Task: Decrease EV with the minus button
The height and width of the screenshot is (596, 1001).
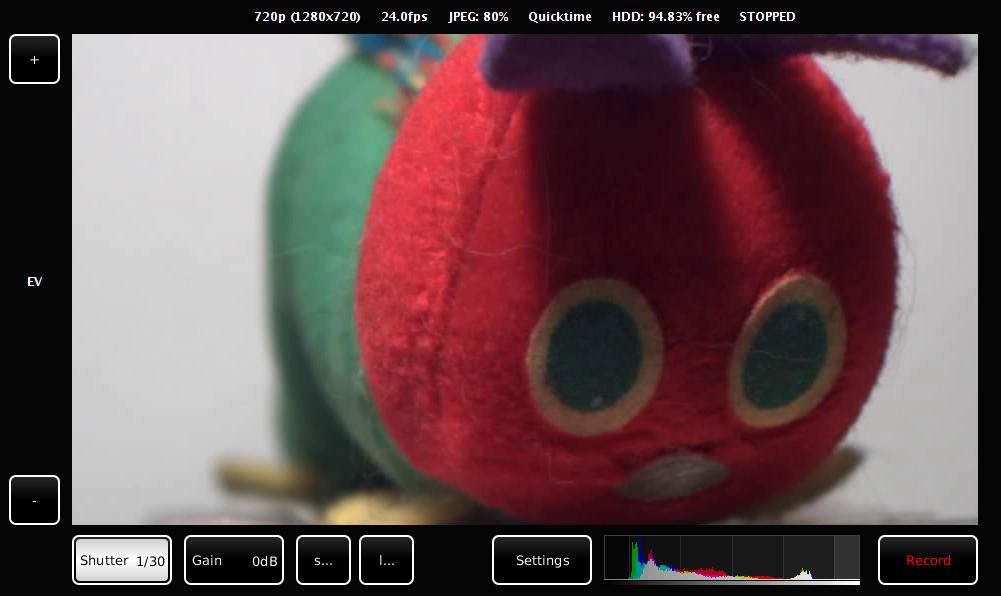Action: (34, 500)
